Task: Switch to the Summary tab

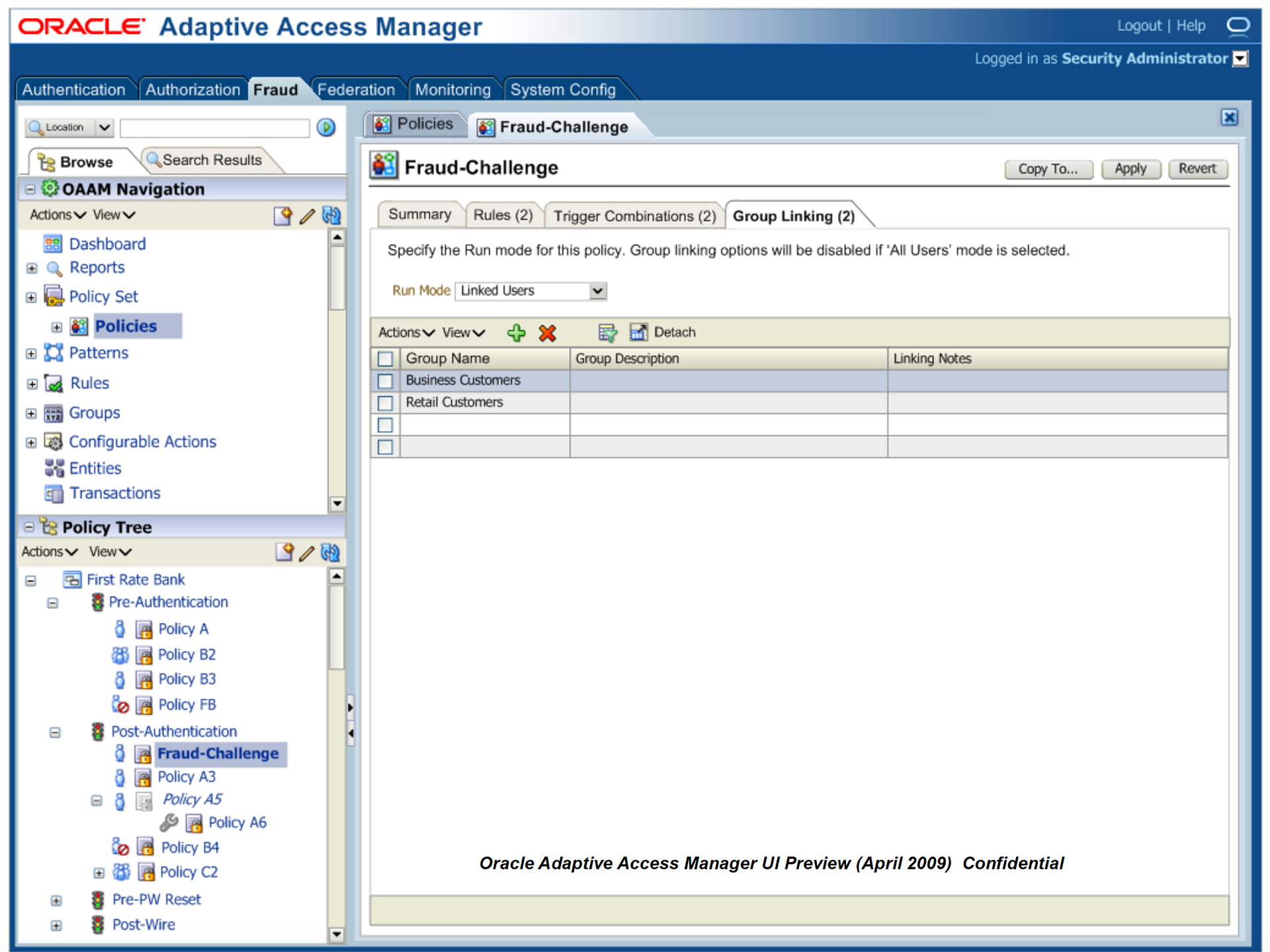Action: pyautogui.click(x=419, y=214)
